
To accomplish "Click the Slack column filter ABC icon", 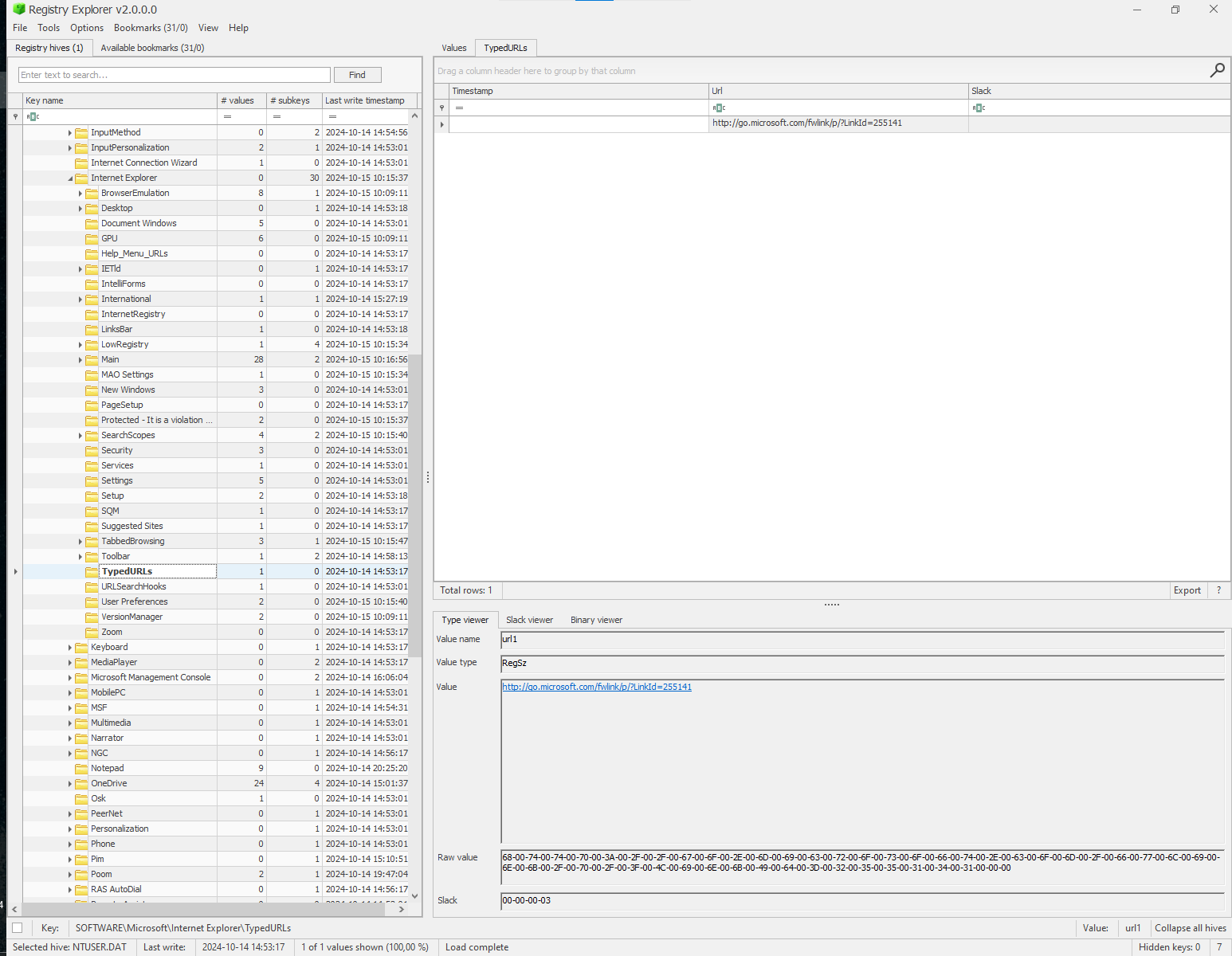I will click(979, 108).
